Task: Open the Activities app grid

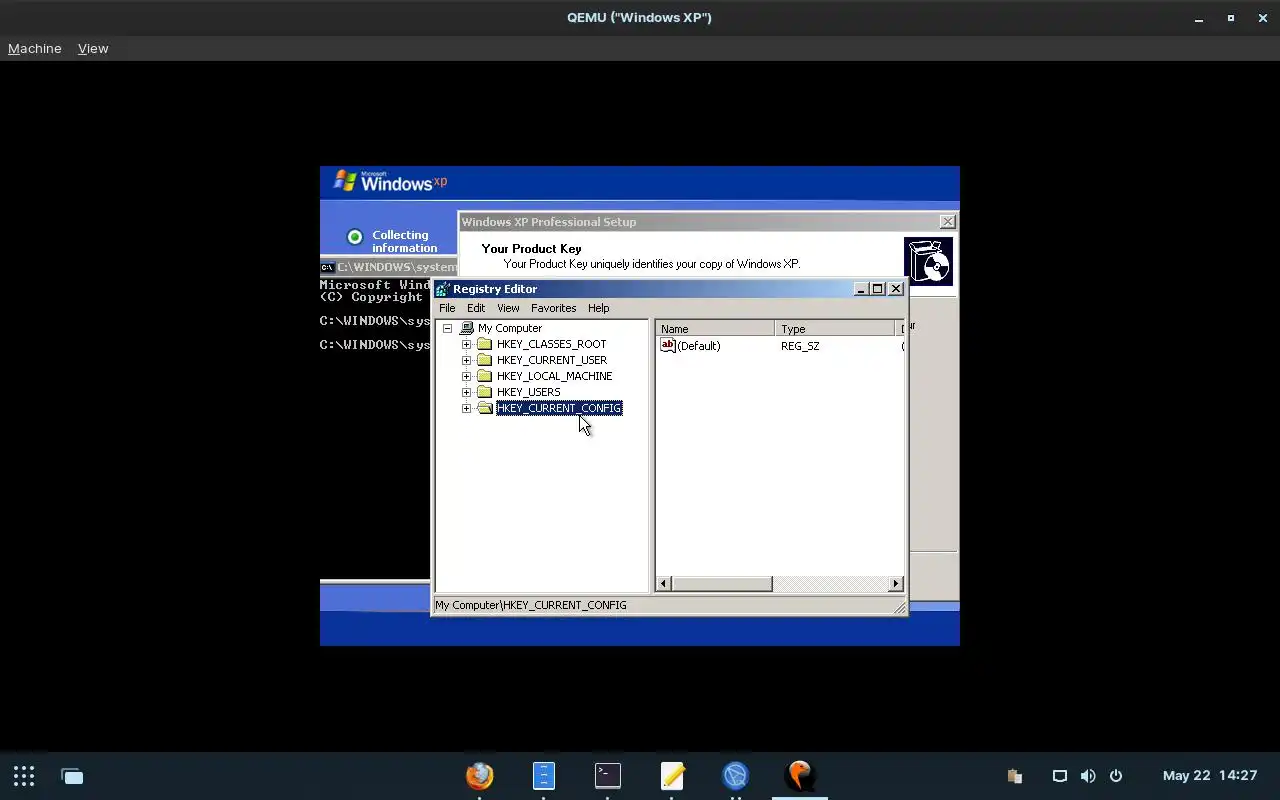Action: pos(24,776)
